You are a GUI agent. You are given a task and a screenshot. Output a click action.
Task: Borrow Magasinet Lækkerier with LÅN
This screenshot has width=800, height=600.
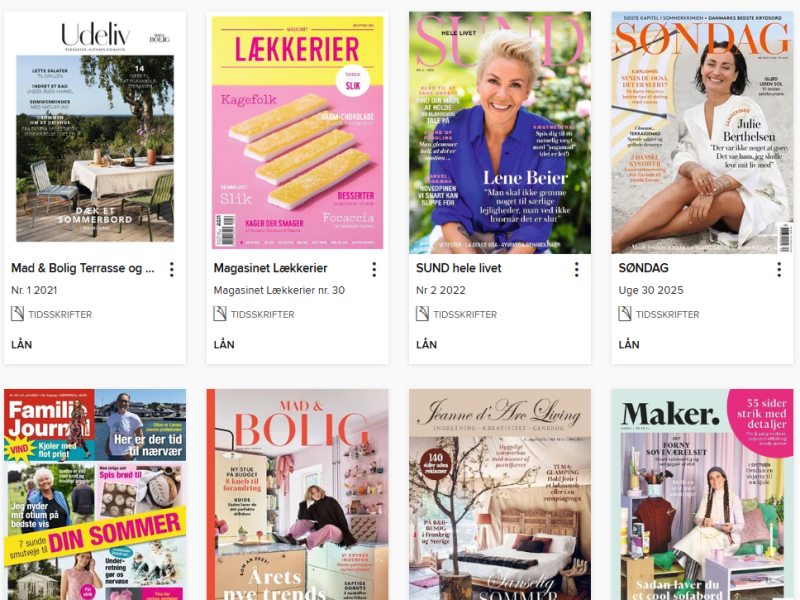[x=224, y=344]
